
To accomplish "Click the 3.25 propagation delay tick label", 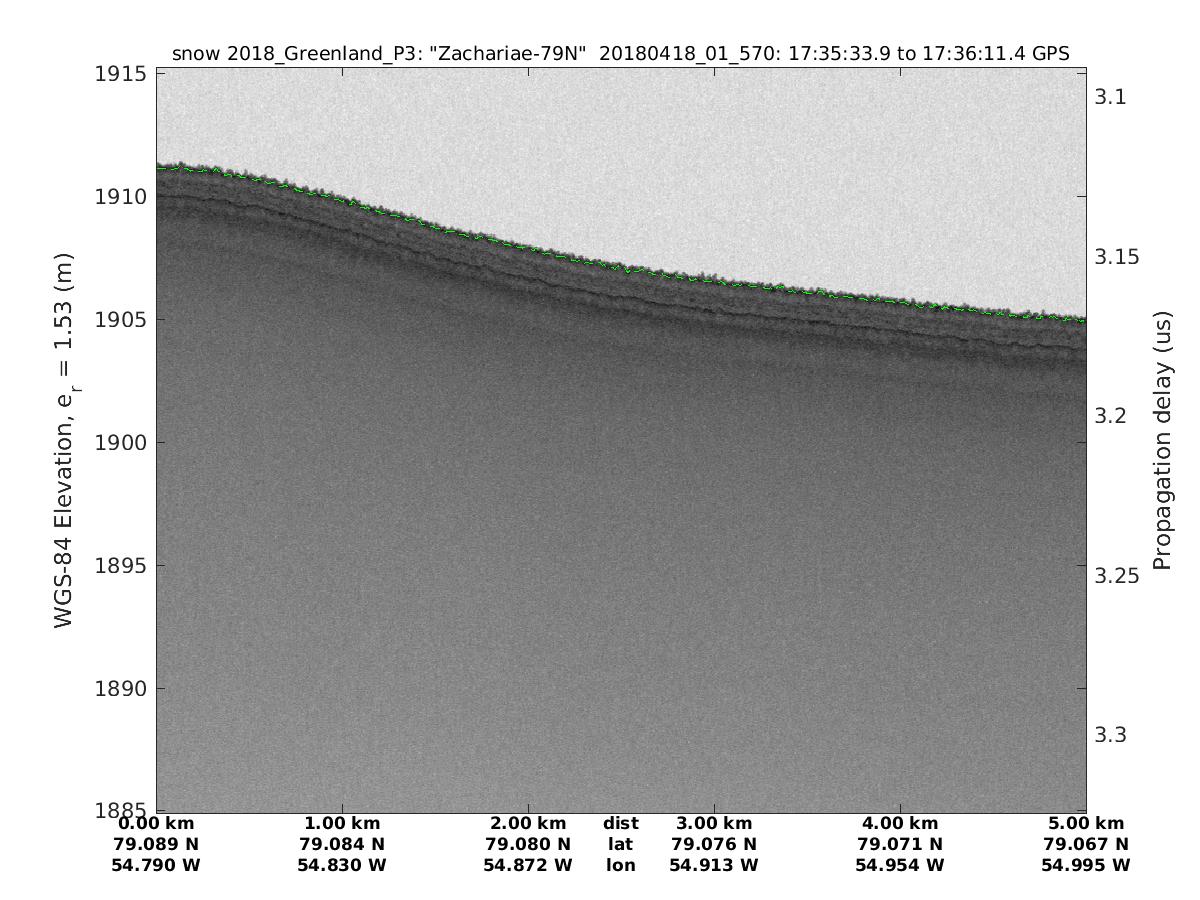I will (1116, 576).
